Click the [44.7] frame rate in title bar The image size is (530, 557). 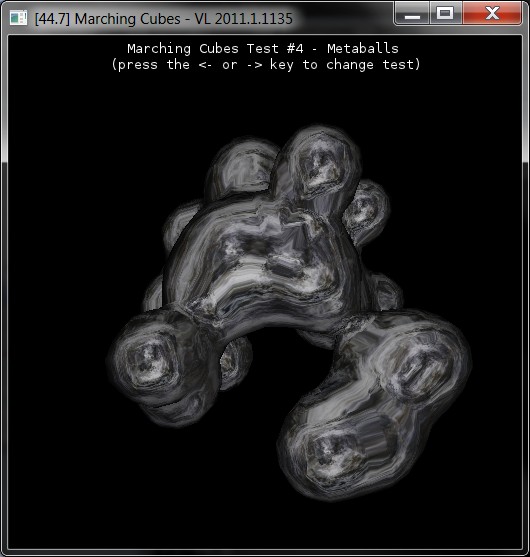tap(53, 18)
